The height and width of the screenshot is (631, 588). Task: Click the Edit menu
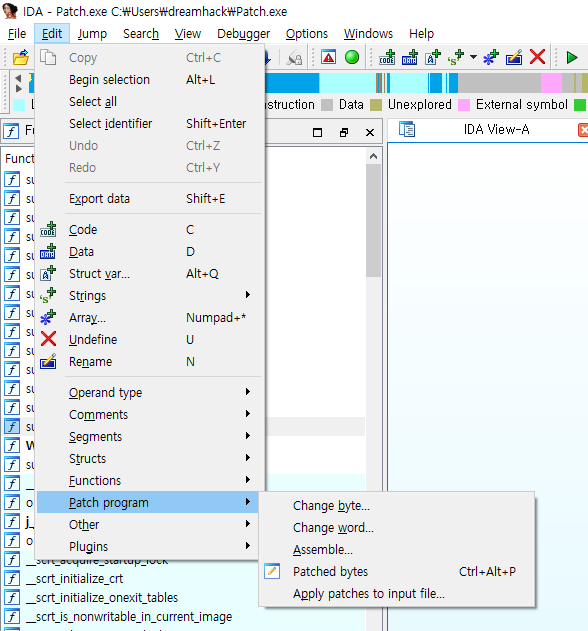click(x=52, y=33)
